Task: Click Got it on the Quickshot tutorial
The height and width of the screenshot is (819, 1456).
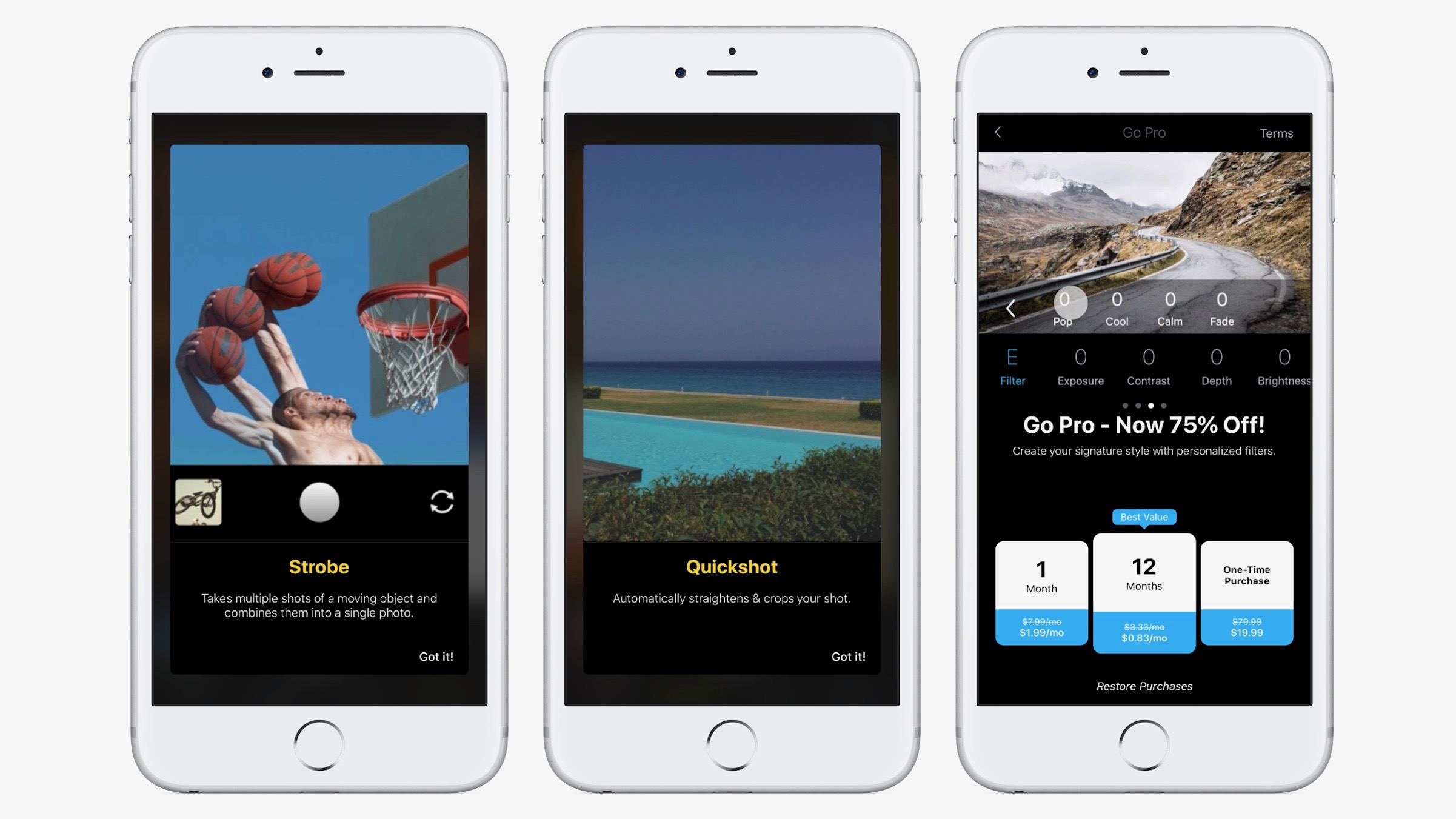Action: click(x=849, y=656)
